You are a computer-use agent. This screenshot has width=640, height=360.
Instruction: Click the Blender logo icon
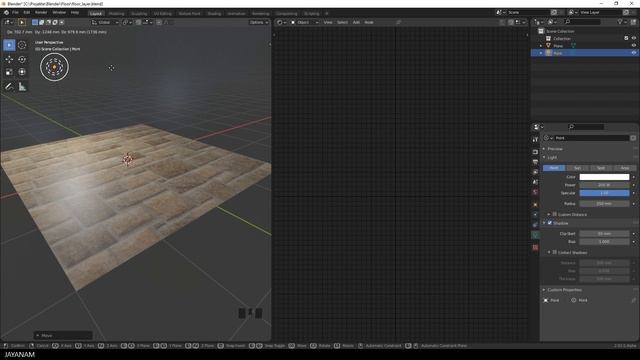pos(6,13)
